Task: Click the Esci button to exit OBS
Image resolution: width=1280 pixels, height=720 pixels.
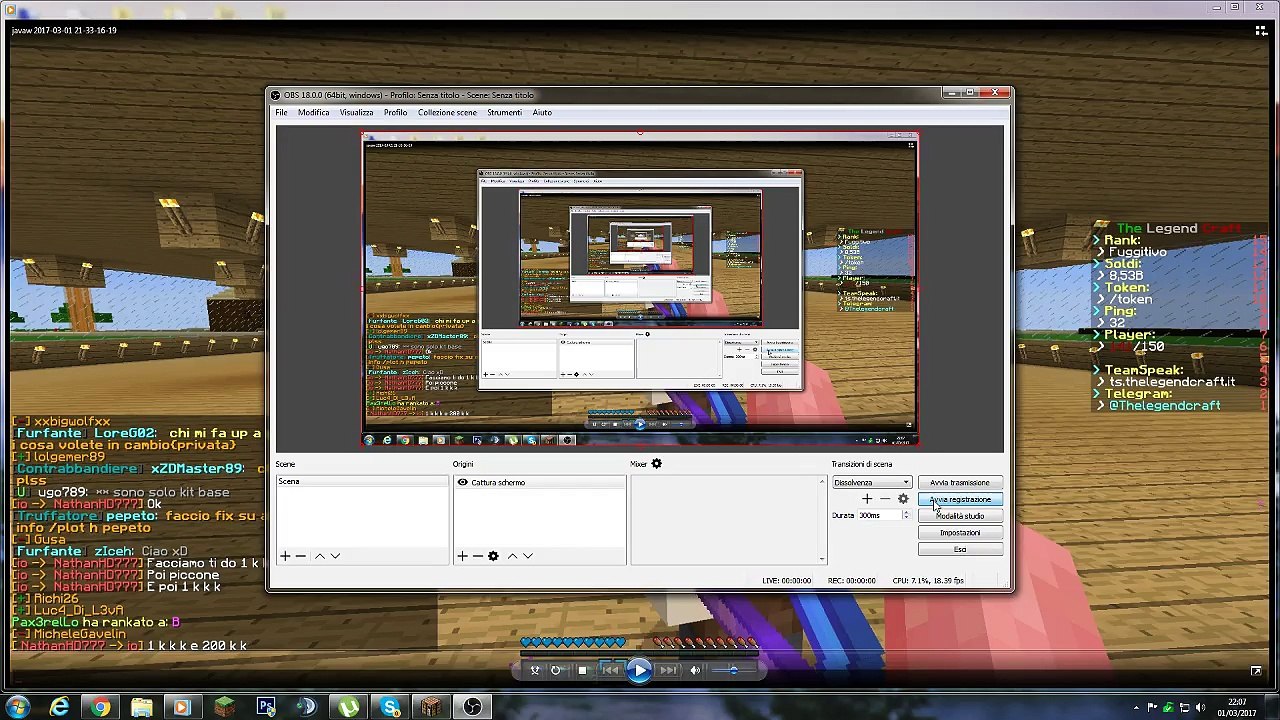Action: pos(960,549)
